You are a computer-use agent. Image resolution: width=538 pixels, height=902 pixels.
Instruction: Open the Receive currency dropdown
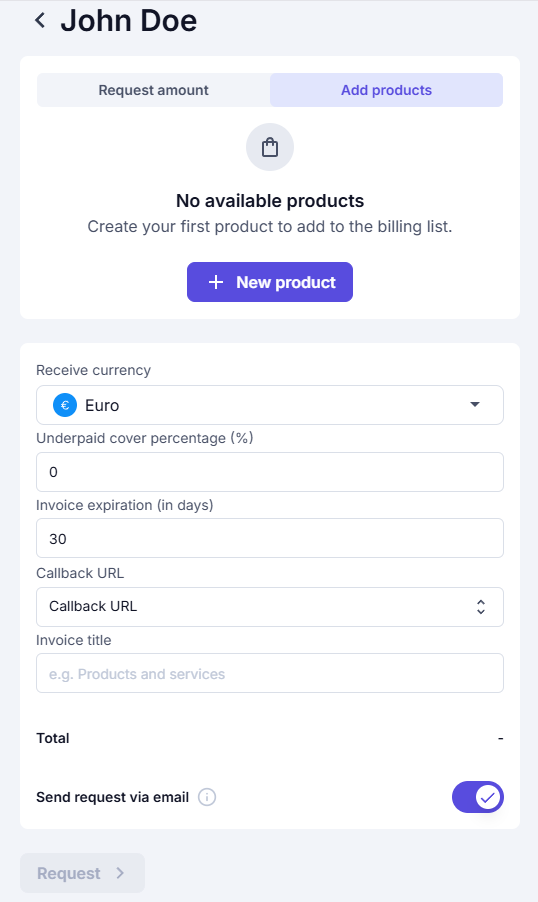point(270,405)
